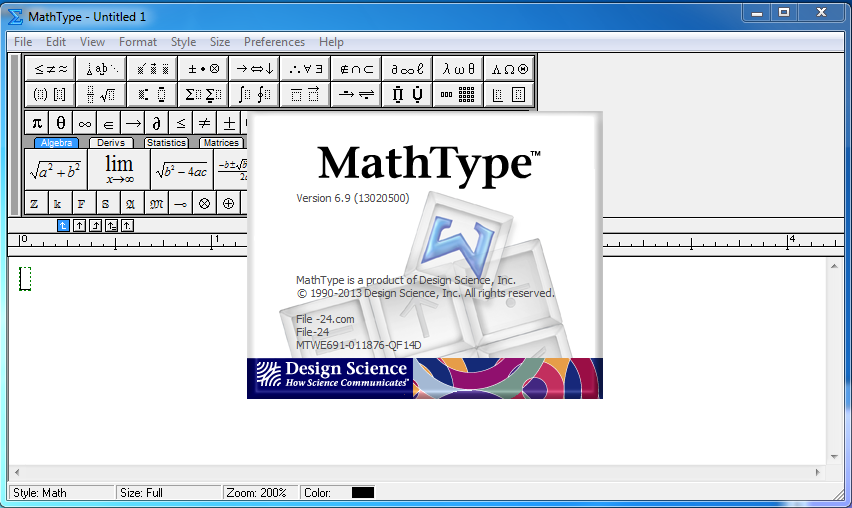Open the logical symbols palette (∴∀∃)
The height and width of the screenshot is (508, 852).
(x=306, y=68)
